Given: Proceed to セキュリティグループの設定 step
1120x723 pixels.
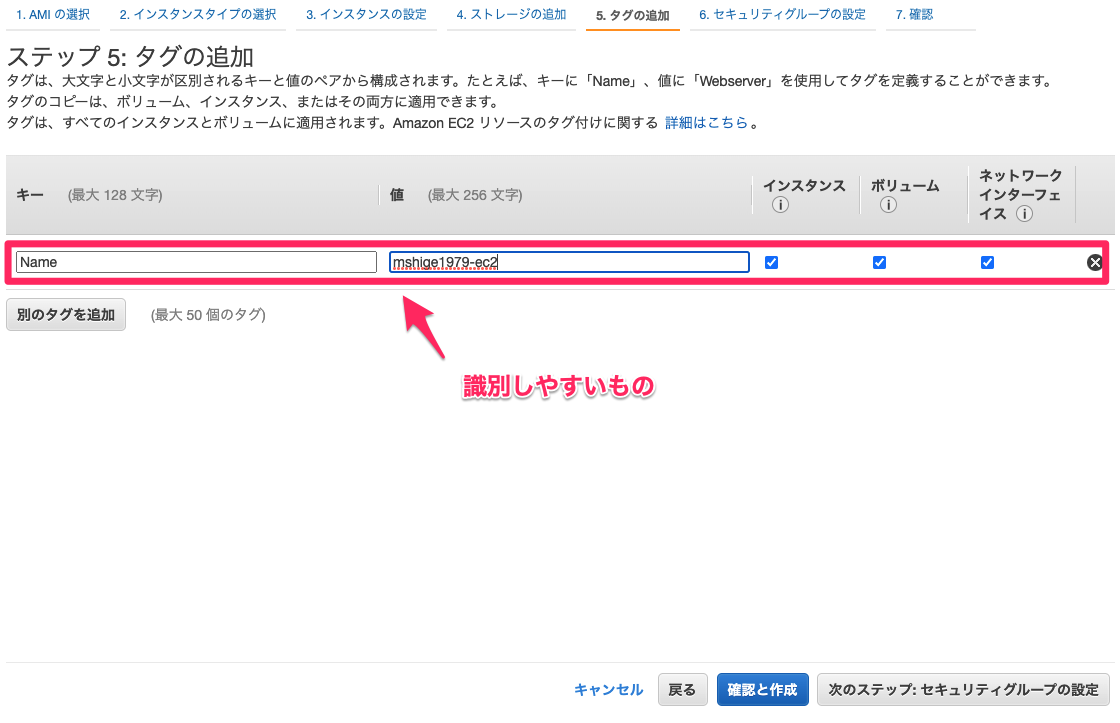Looking at the screenshot, I should click(x=963, y=689).
